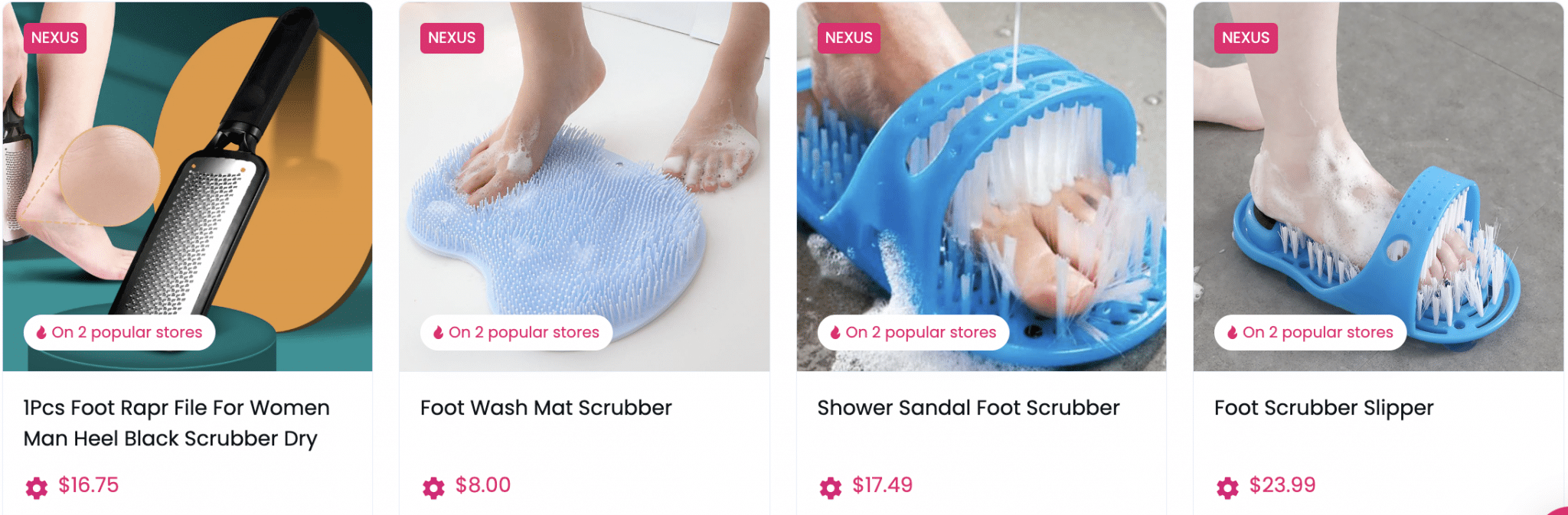Click the NEXUS badge on the shower sandal card
This screenshot has width=1568, height=515.
click(x=848, y=37)
